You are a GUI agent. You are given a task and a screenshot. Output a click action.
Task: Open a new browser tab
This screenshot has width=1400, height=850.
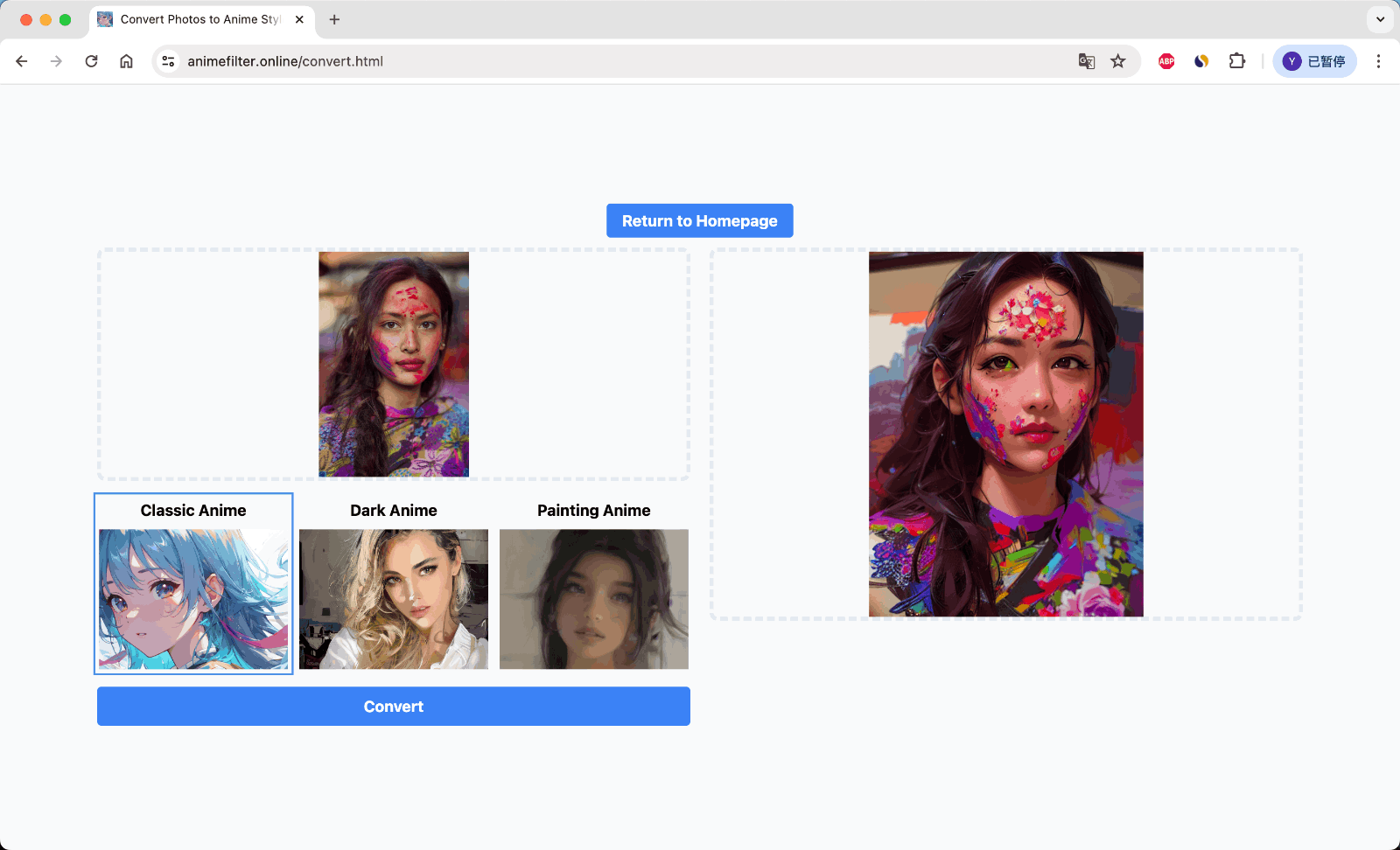(334, 19)
